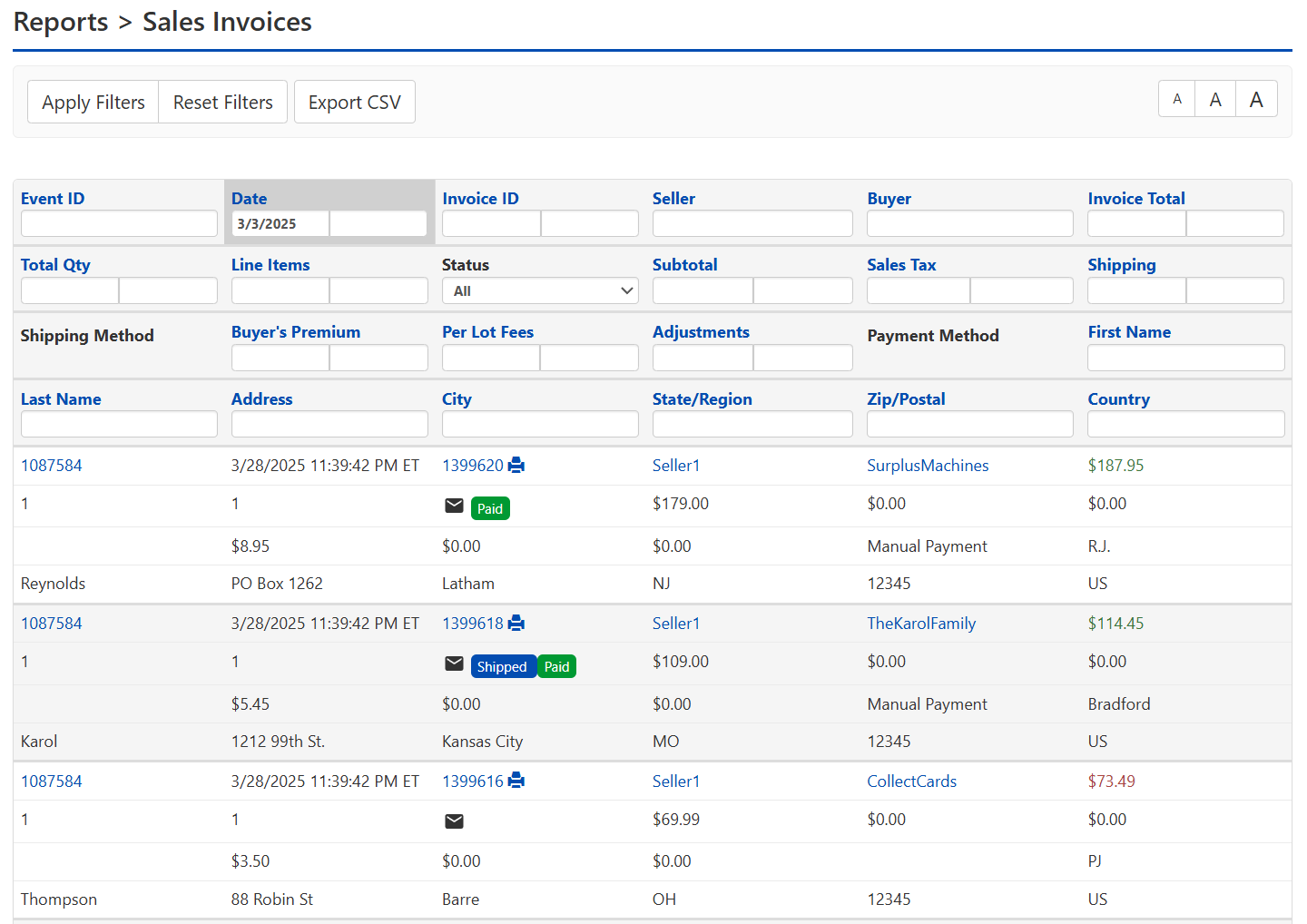Sort by Subtotal header

[685, 265]
